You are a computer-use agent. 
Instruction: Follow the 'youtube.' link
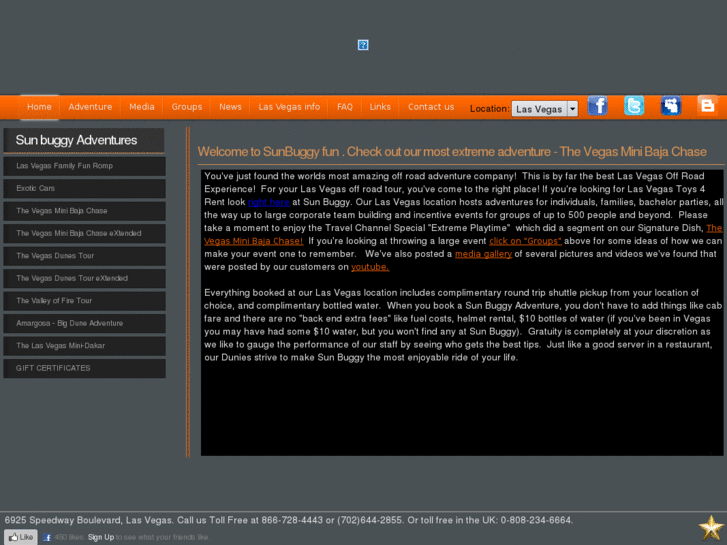click(x=370, y=267)
